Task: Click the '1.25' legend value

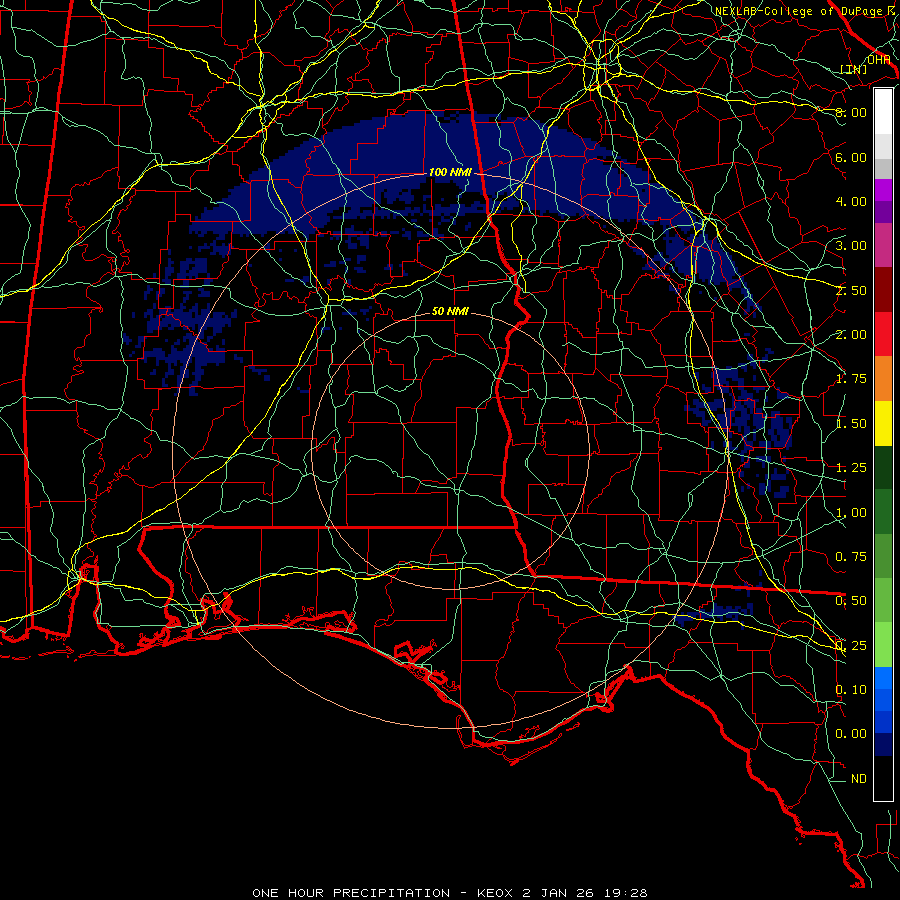Action: click(x=851, y=468)
